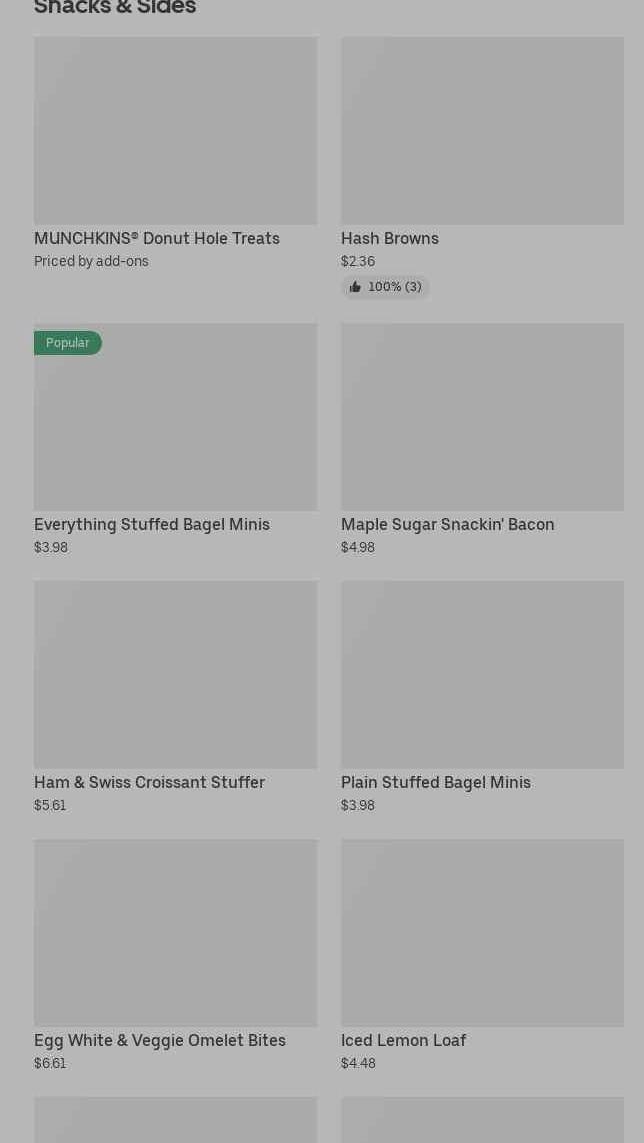644x1143 pixels.
Task: Open the Hash Browns item image
Action: tap(482, 131)
